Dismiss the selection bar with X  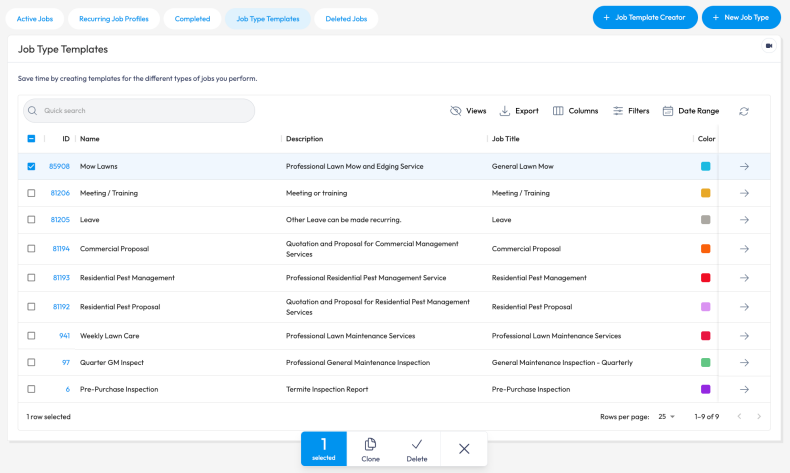pos(464,449)
